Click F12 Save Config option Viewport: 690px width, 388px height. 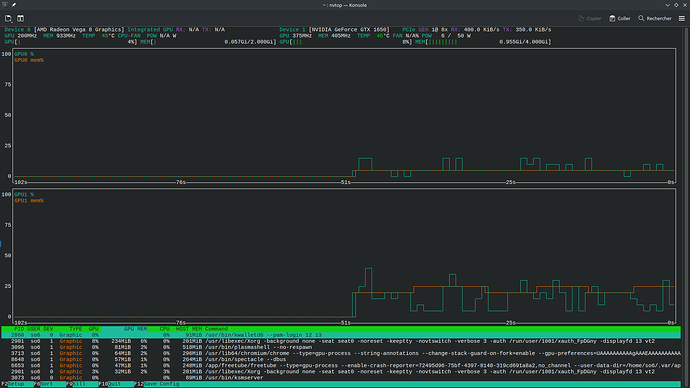point(157,384)
